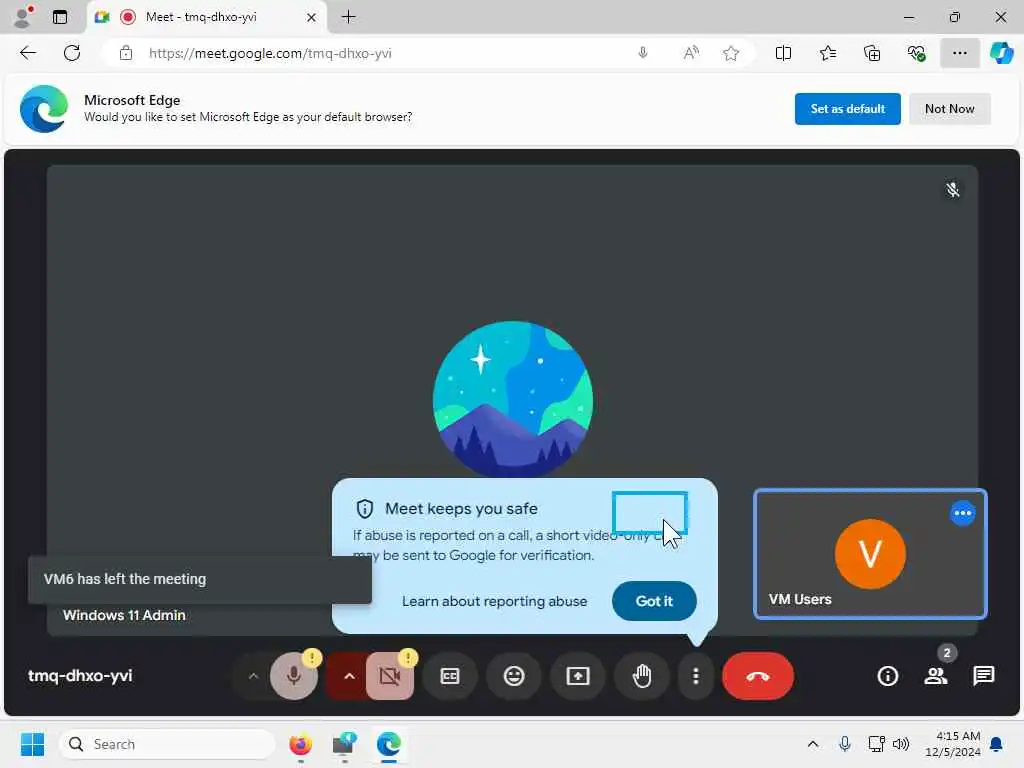The width and height of the screenshot is (1024, 768).
Task: Open clock showing 4:15 AM
Action: click(x=953, y=744)
